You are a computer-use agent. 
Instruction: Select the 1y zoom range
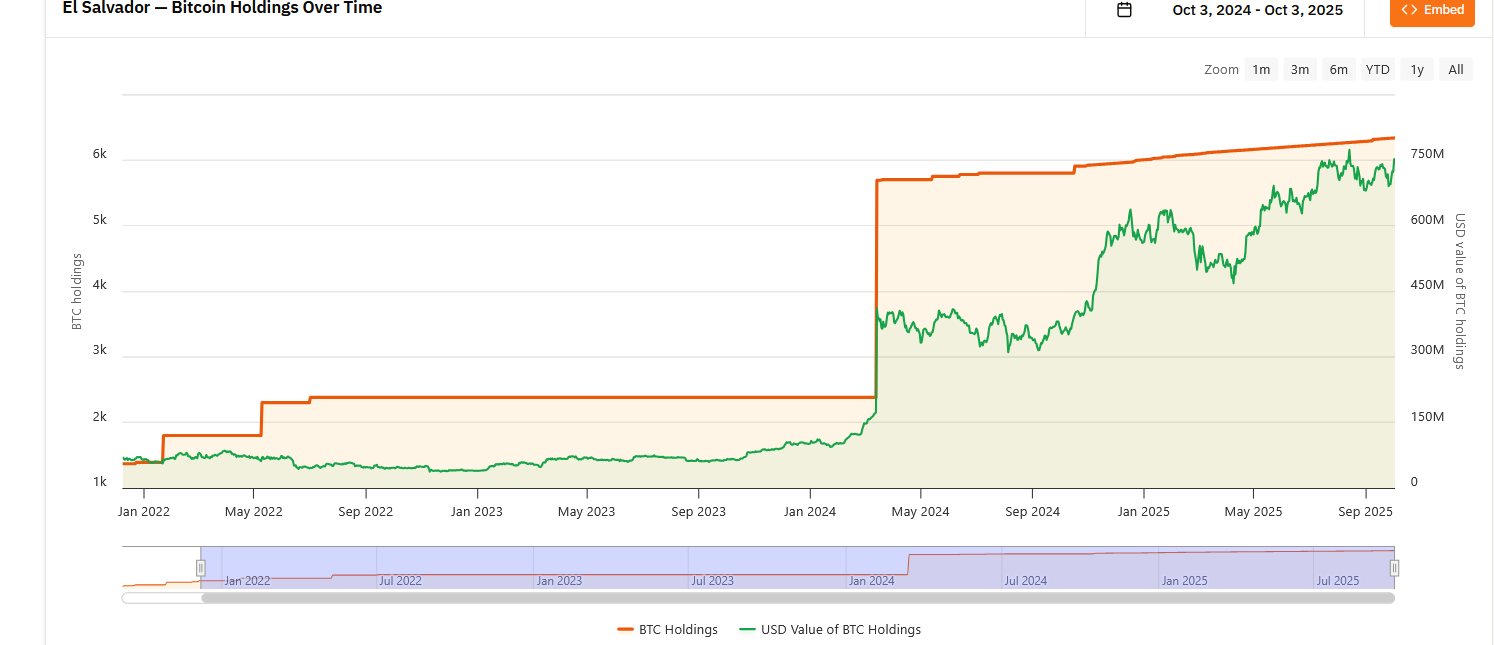(x=1417, y=69)
